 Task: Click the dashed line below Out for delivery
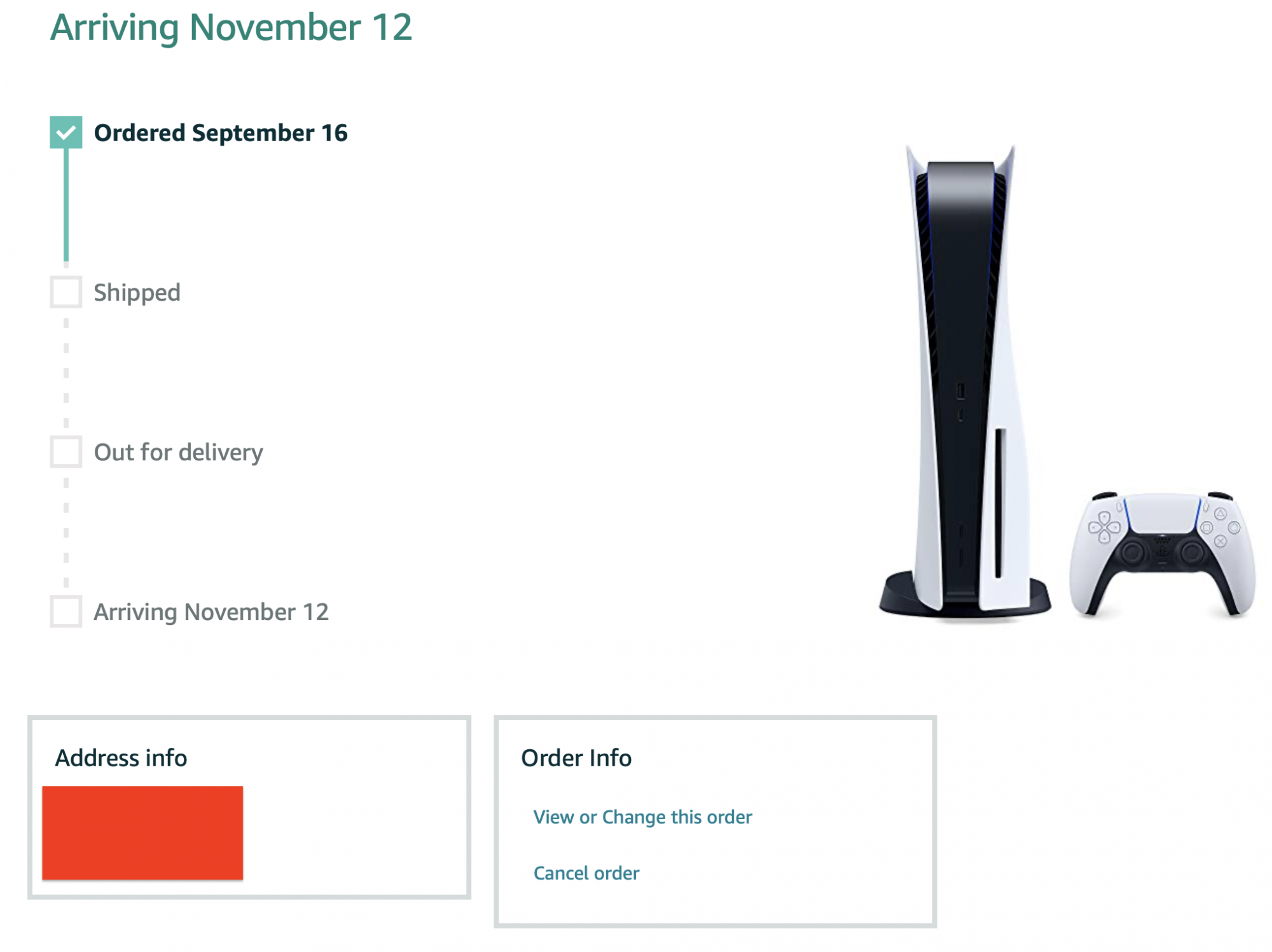point(66,532)
